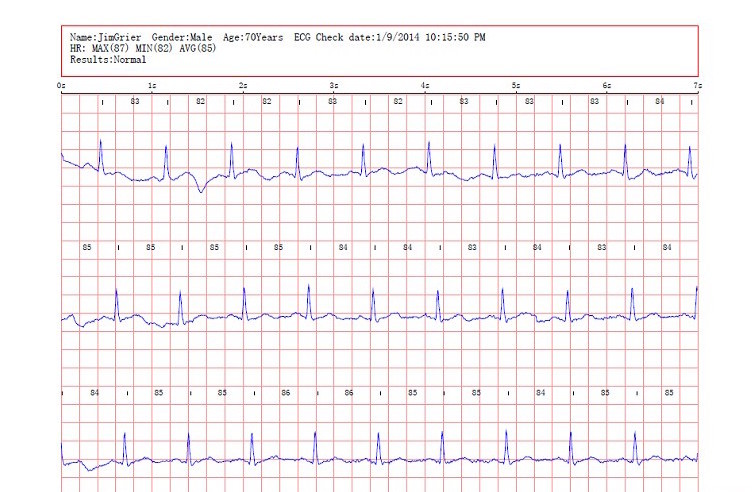Click the 7s time axis marker
Screen dimensions: 752x492
coord(697,86)
